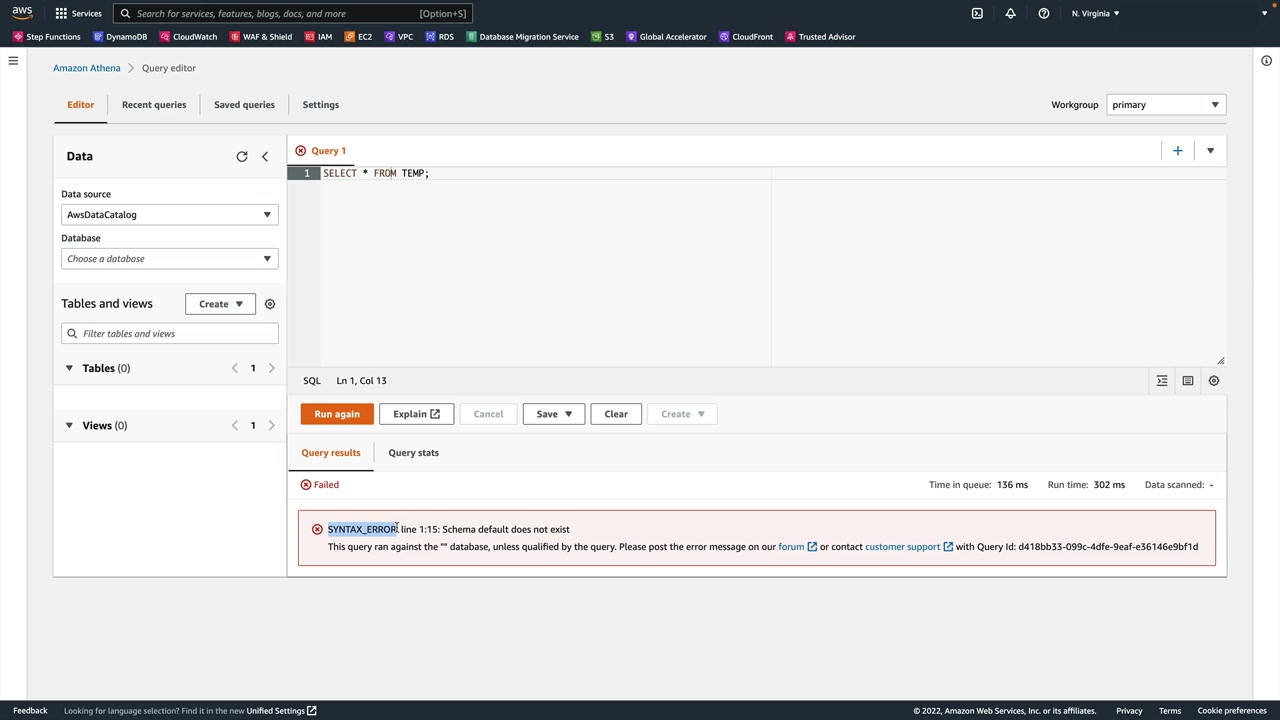Go to next Views page
1280x720 pixels.
click(271, 426)
